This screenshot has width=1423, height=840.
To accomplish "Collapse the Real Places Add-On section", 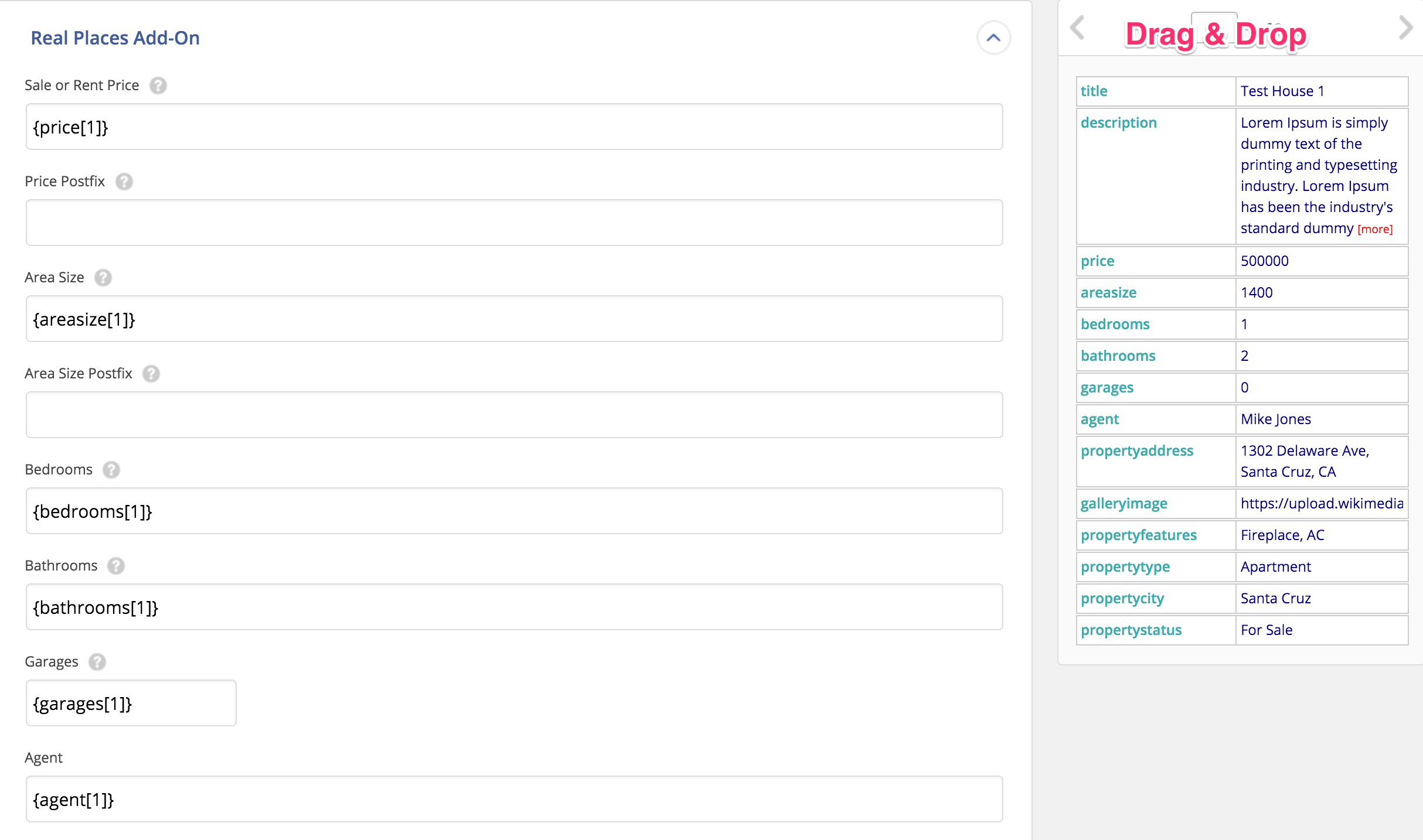I will 993,38.
